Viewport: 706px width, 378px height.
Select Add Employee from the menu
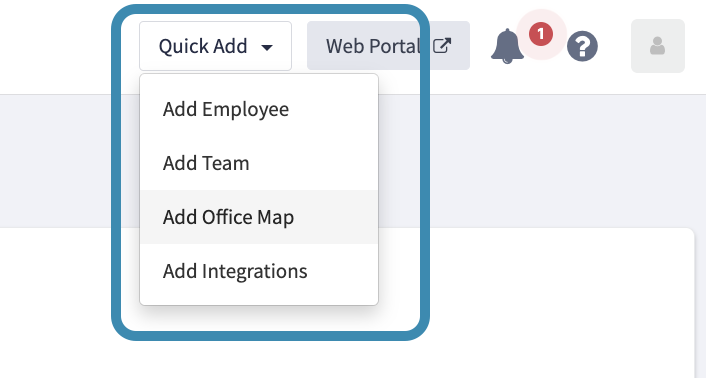[x=259, y=109]
